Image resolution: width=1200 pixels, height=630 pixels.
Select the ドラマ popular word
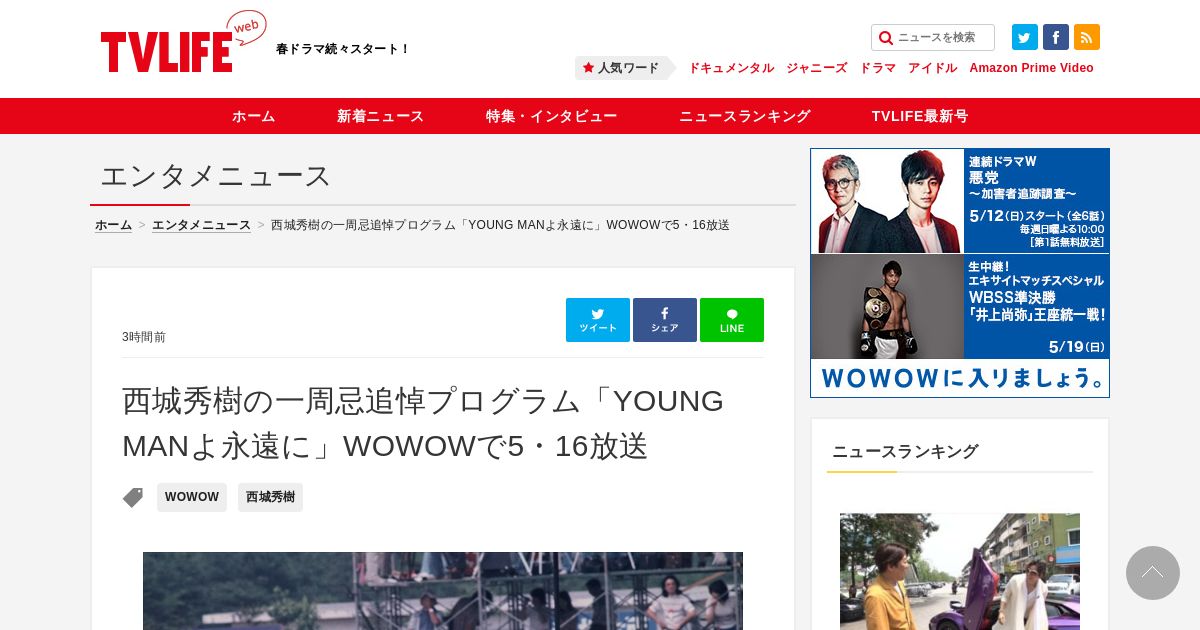pos(878,68)
